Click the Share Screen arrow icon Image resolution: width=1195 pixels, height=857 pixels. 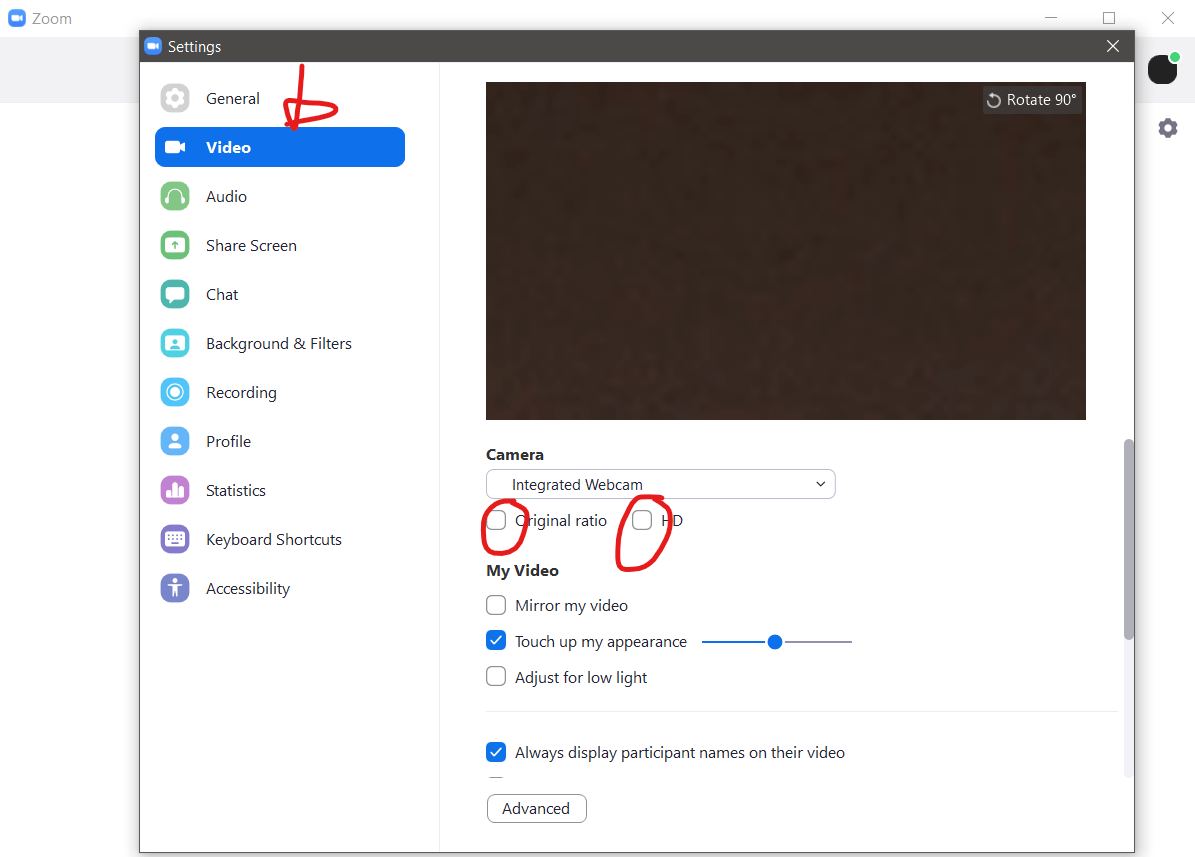click(x=175, y=246)
